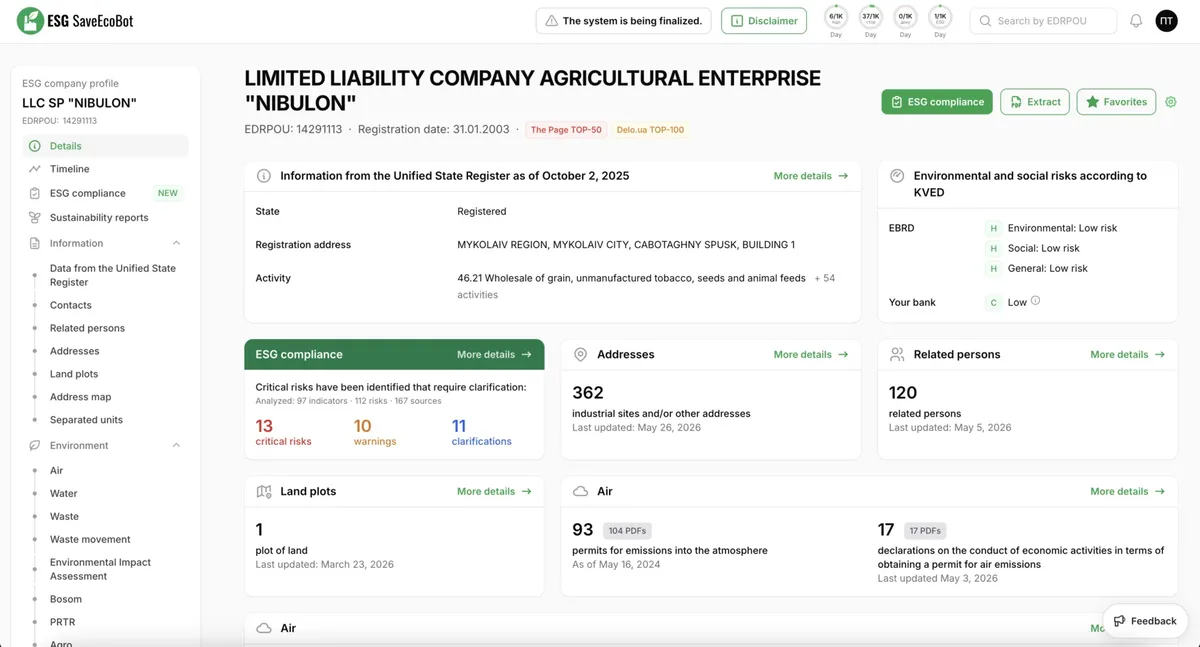Click the Extract button
Screen dimensions: 1200x647
click(1035, 102)
